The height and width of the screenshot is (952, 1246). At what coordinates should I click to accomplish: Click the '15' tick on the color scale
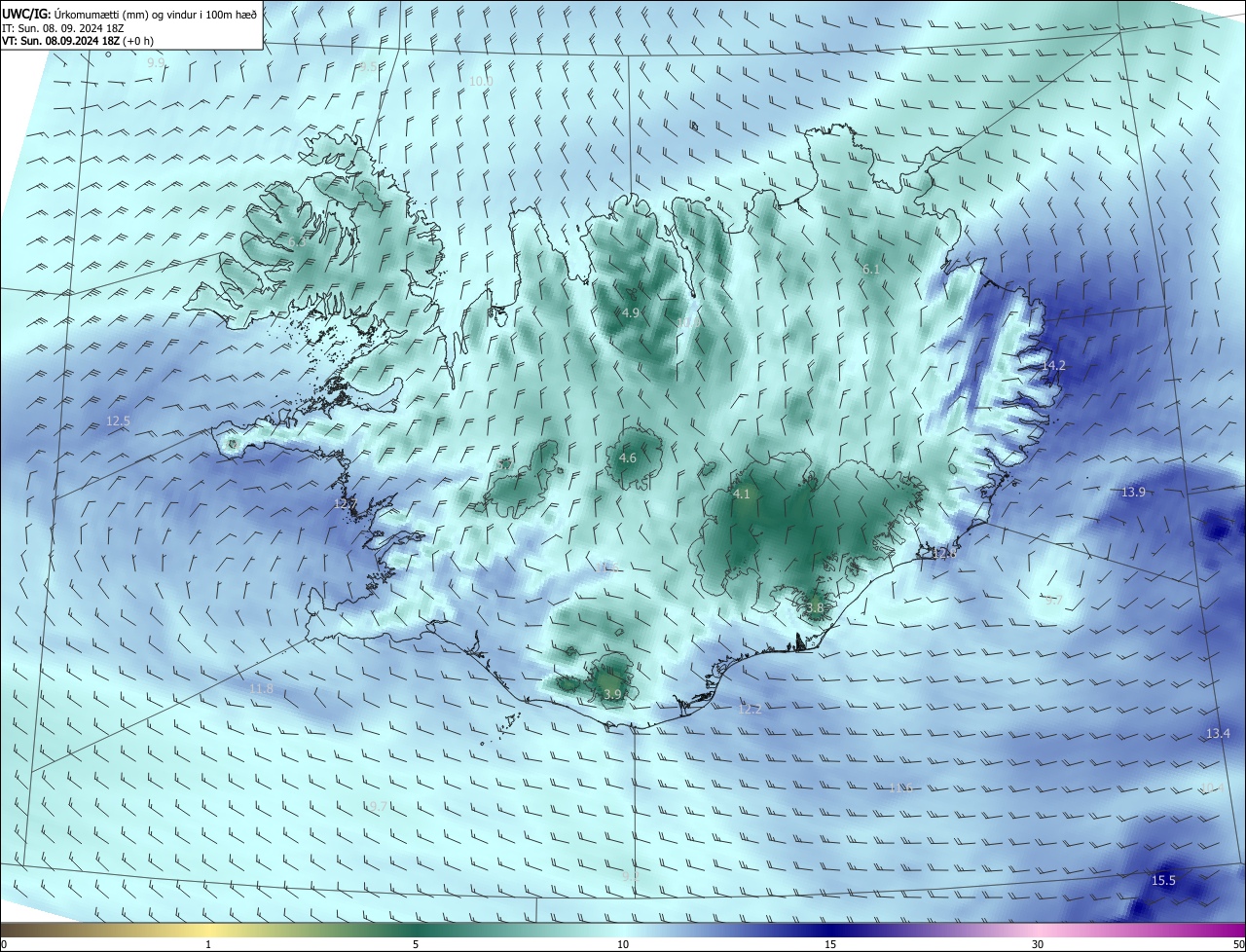(830, 944)
